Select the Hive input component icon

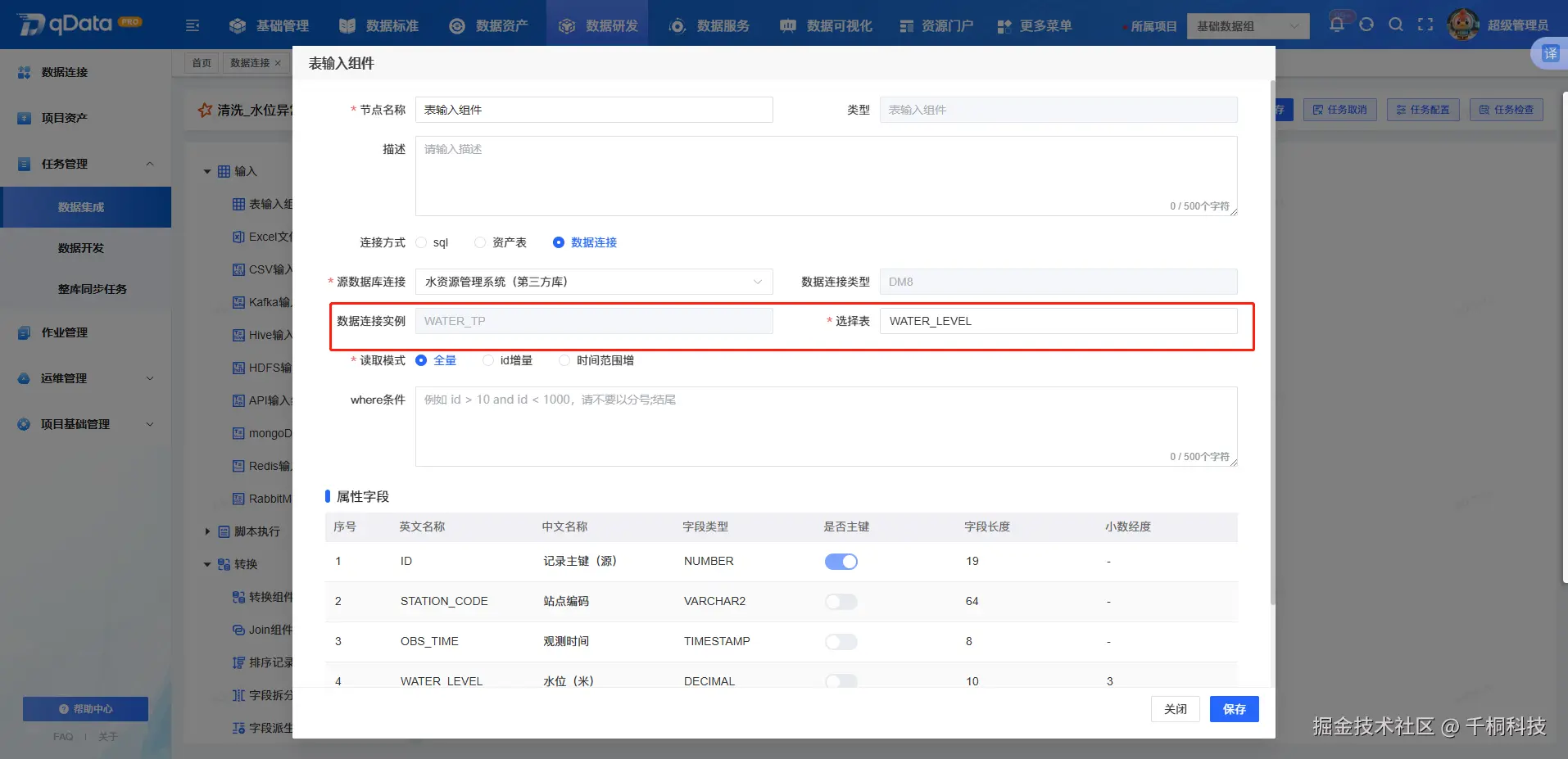click(x=238, y=335)
